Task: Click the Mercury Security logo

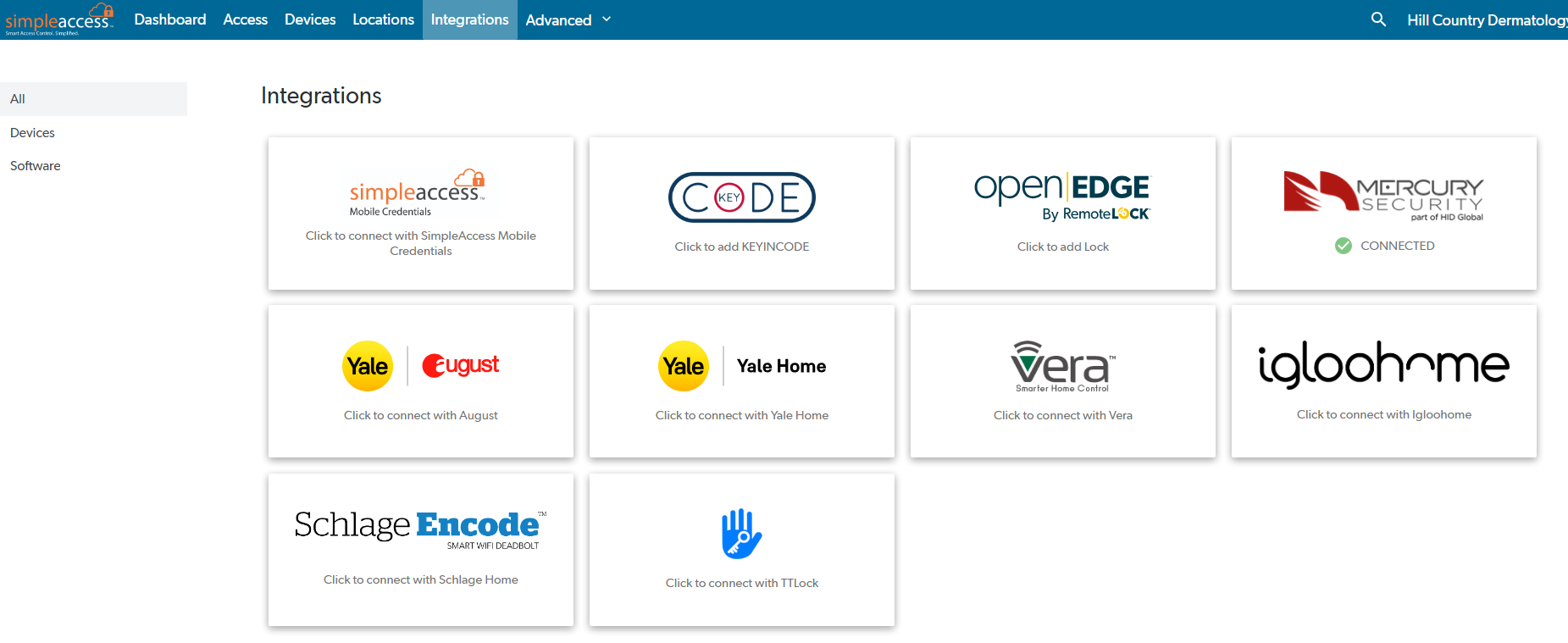Action: pos(1383,196)
